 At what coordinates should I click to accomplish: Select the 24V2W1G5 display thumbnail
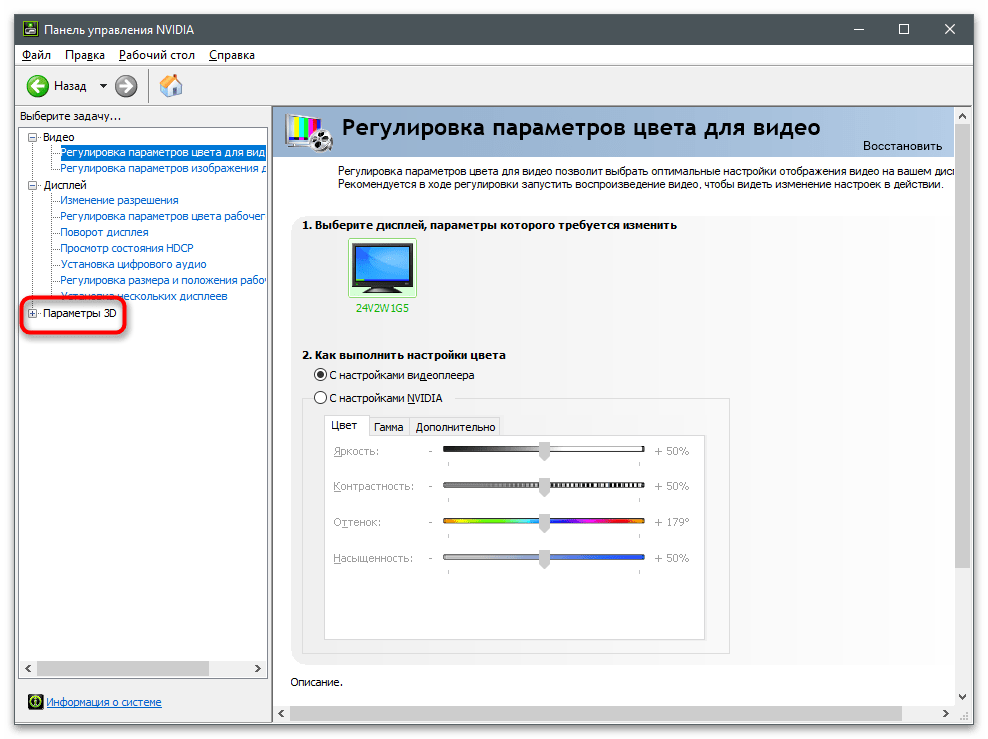pyautogui.click(x=382, y=268)
